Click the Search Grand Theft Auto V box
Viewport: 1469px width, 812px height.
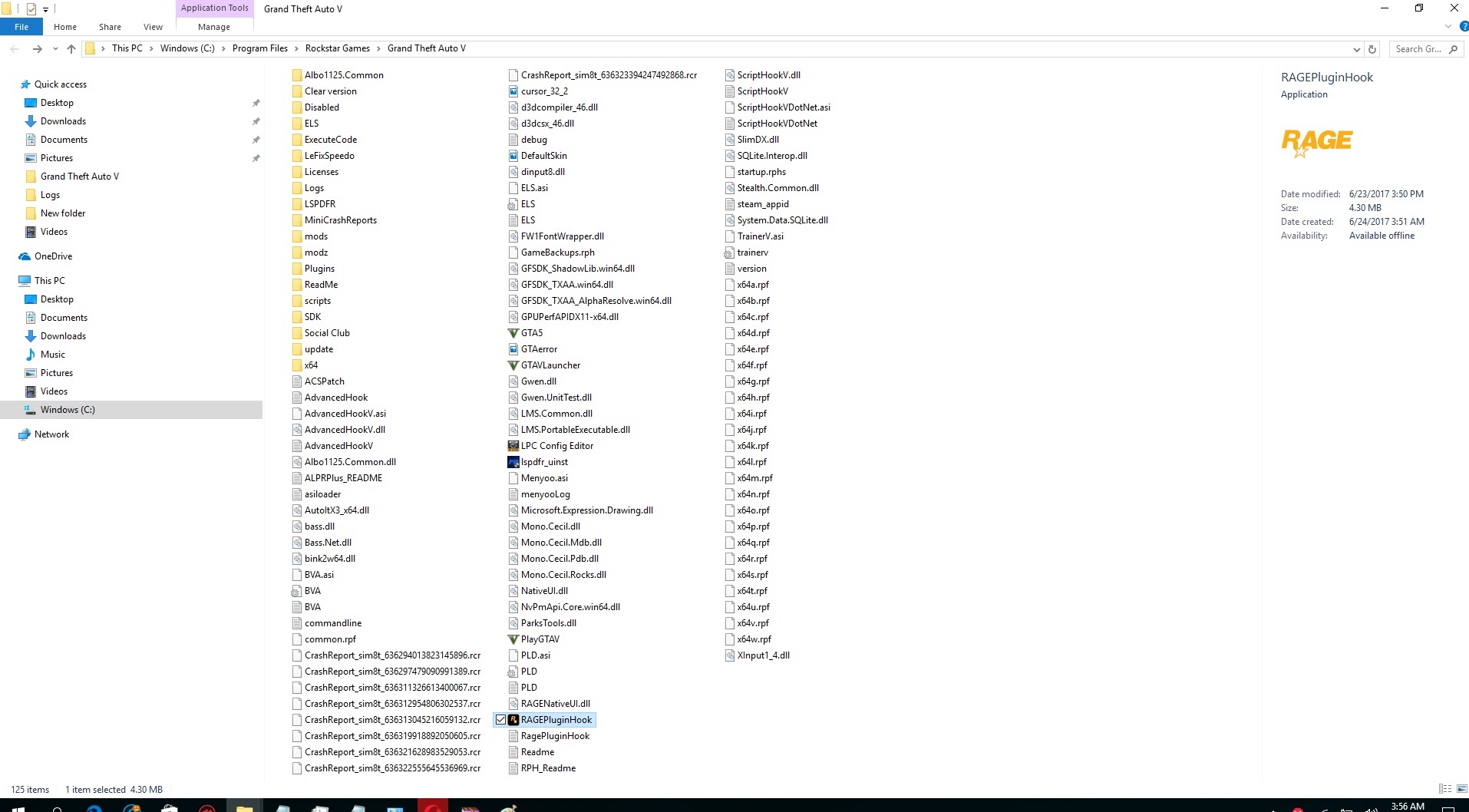pos(1425,49)
